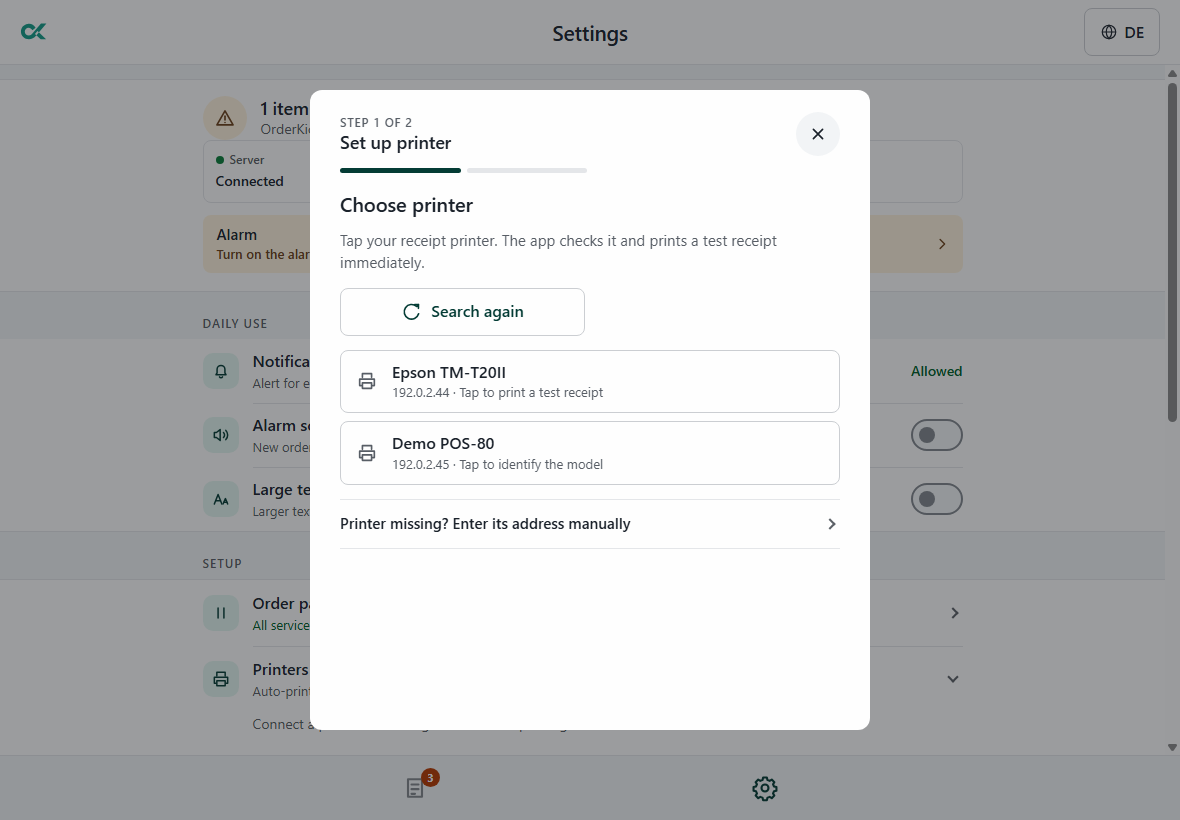1180x820 pixels.
Task: Click the Server Connected status card
Action: pos(256,171)
